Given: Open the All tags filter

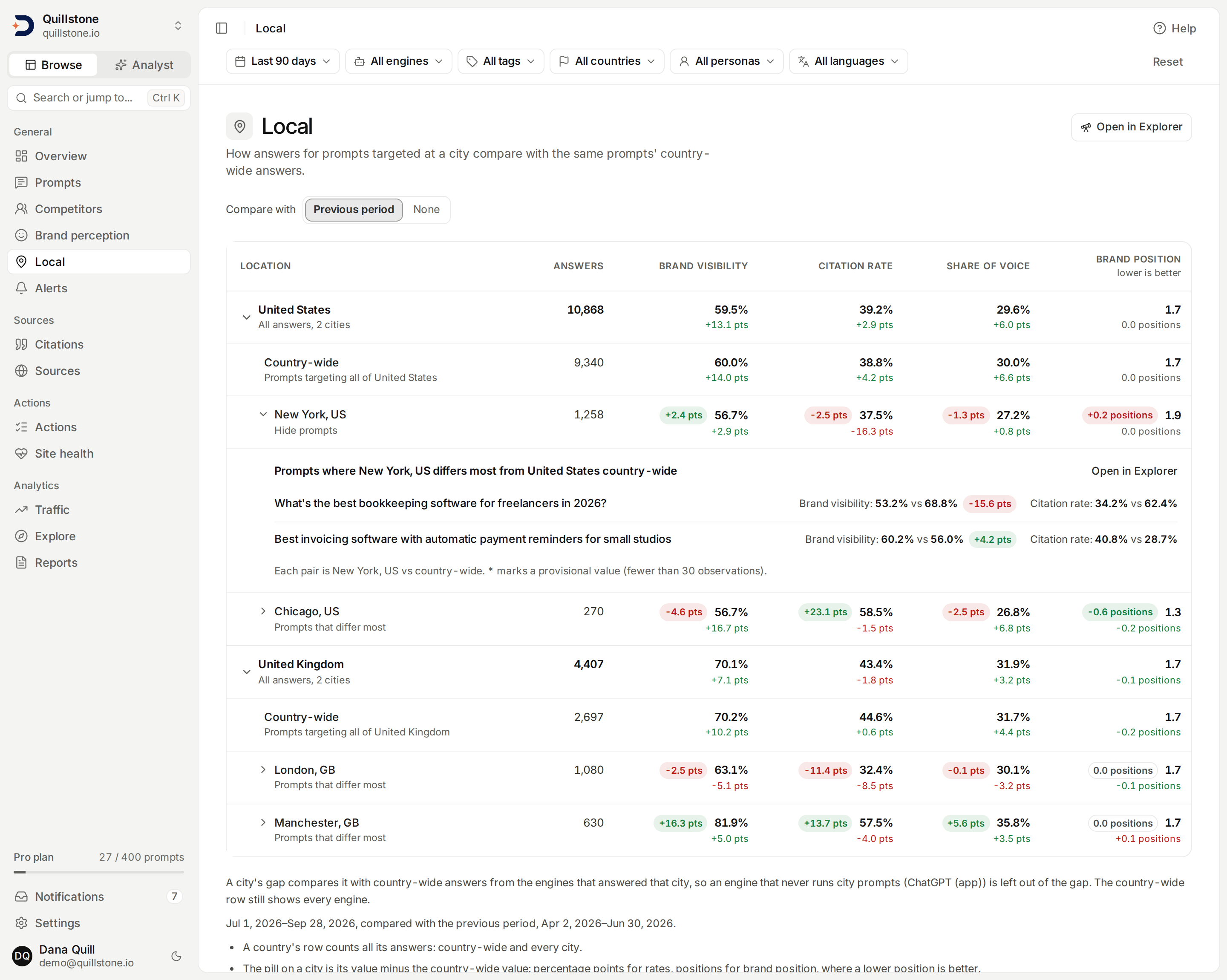Looking at the screenshot, I should click(x=501, y=61).
